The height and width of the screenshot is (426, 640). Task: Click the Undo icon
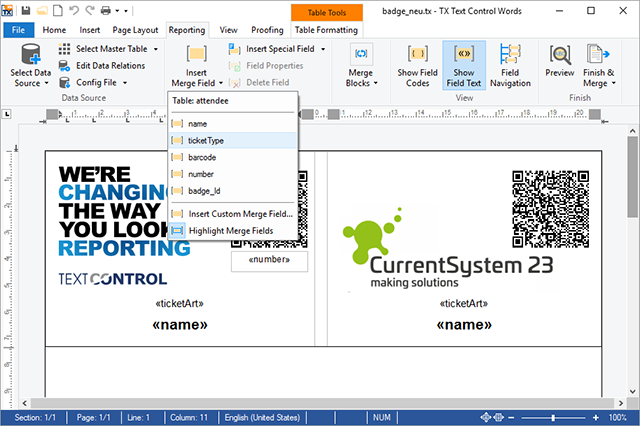point(74,10)
